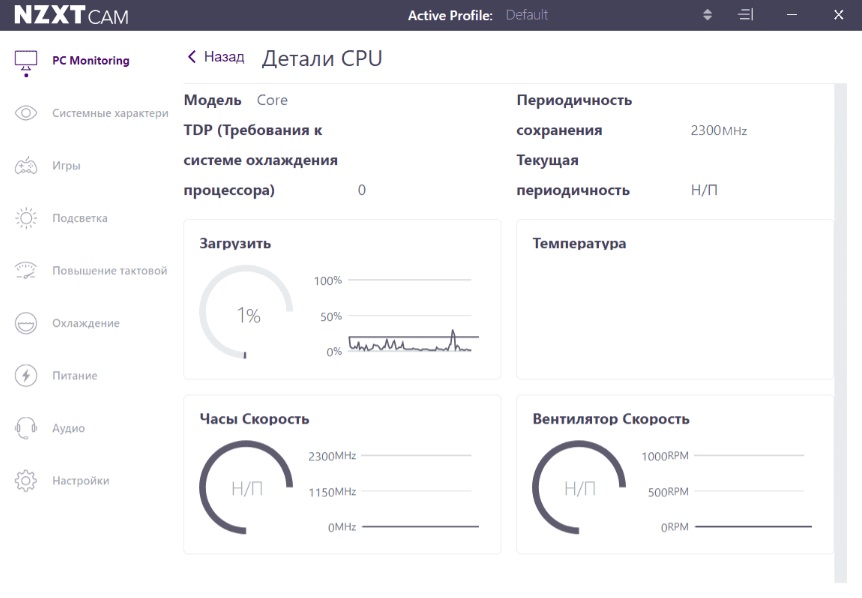
Task: Open Аудио with the headset icon
Action: (26, 428)
